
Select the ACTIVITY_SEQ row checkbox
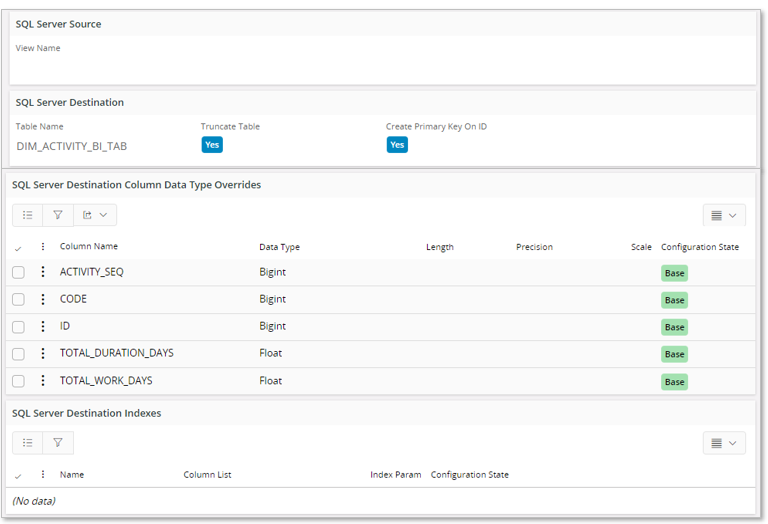pyautogui.click(x=18, y=272)
